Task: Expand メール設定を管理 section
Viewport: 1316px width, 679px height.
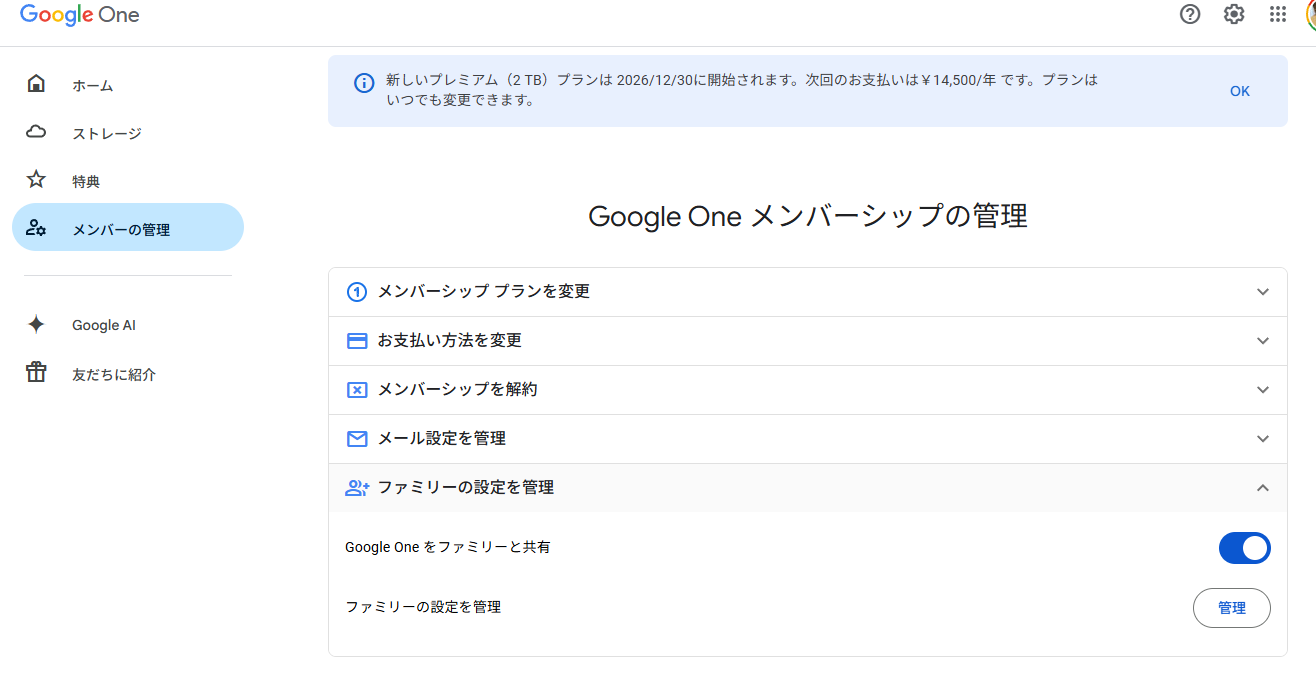Action: pyautogui.click(x=807, y=439)
